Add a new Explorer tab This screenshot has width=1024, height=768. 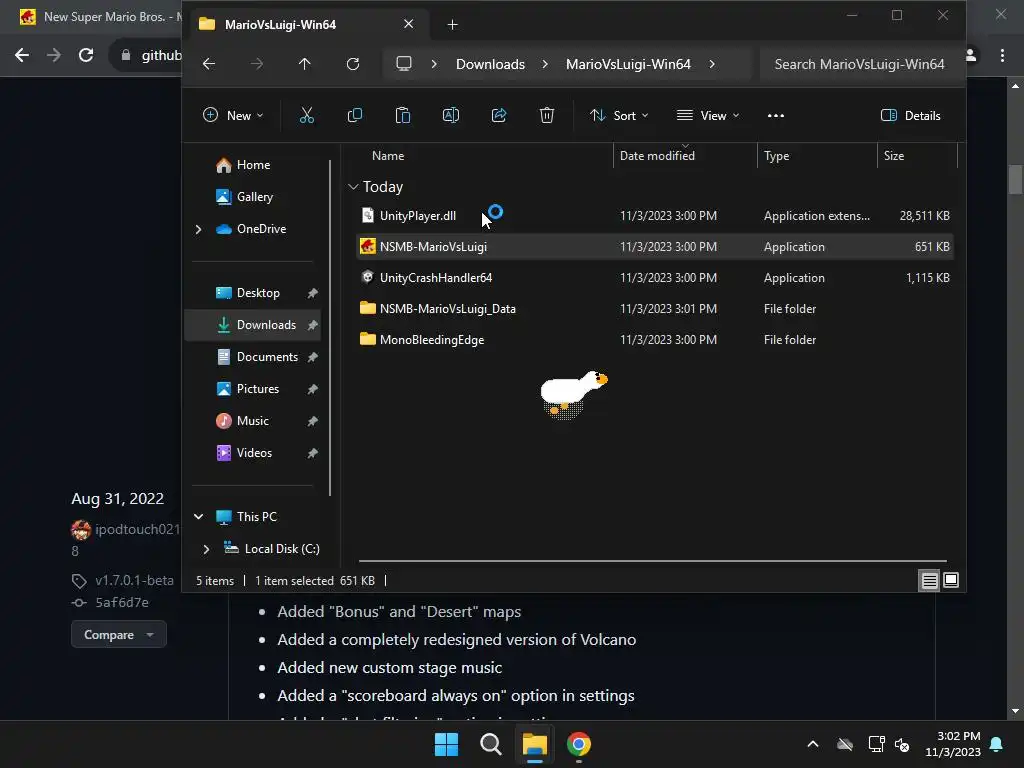point(453,25)
